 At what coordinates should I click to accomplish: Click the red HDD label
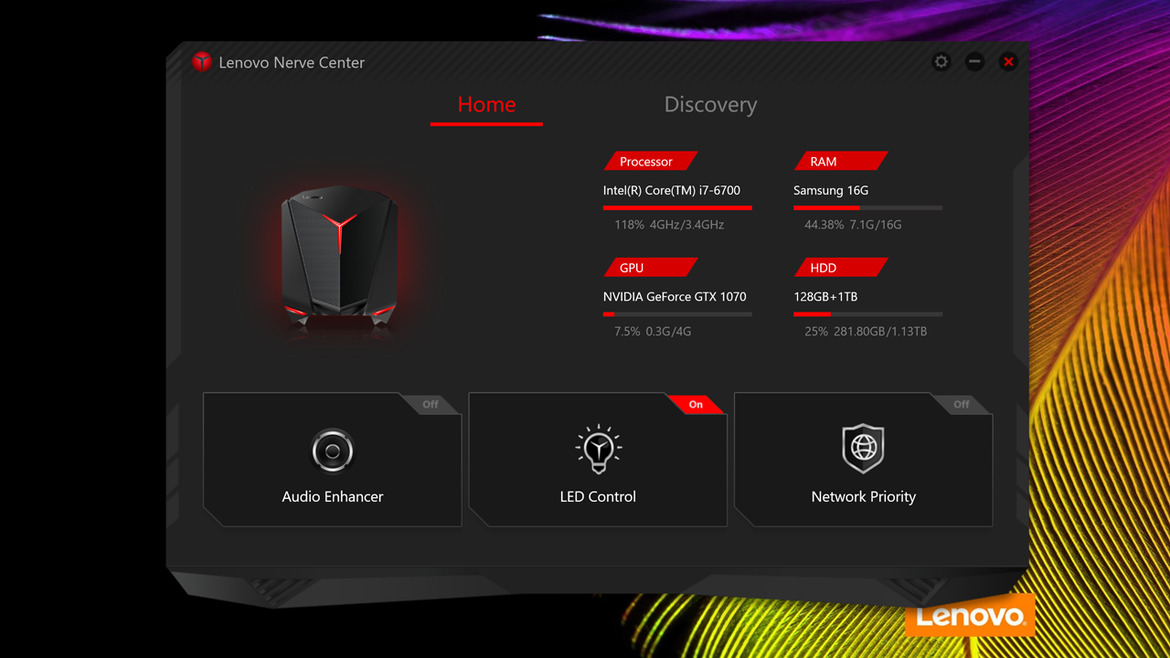841,268
